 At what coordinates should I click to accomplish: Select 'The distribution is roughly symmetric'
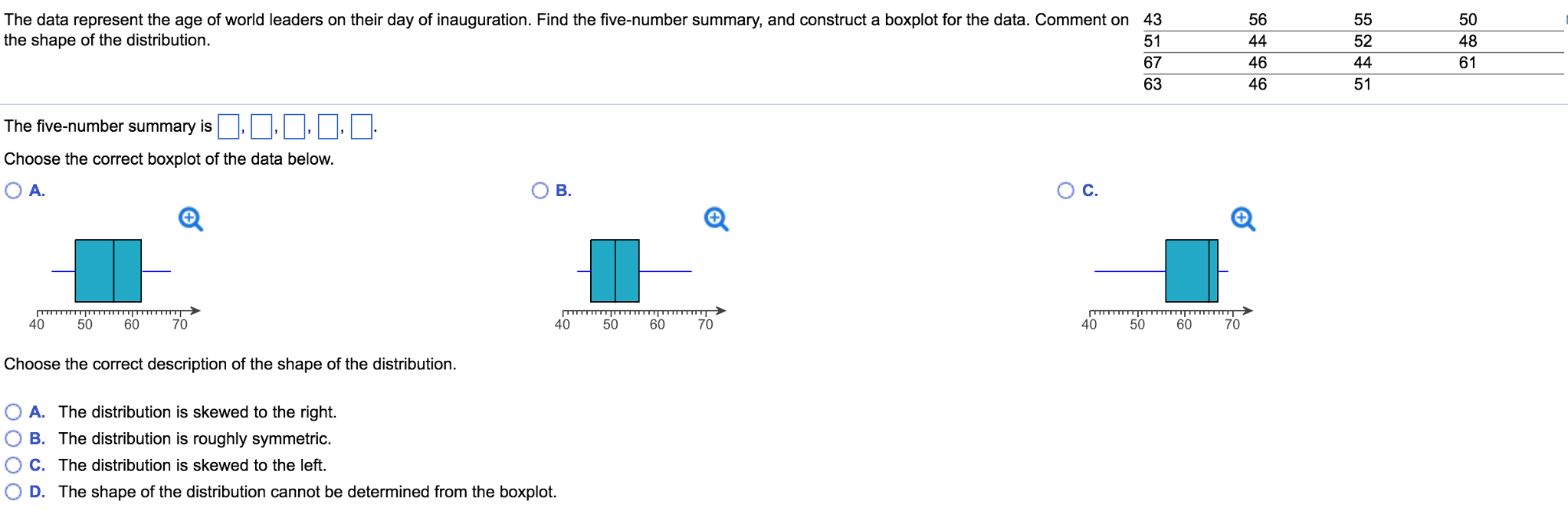coord(12,438)
